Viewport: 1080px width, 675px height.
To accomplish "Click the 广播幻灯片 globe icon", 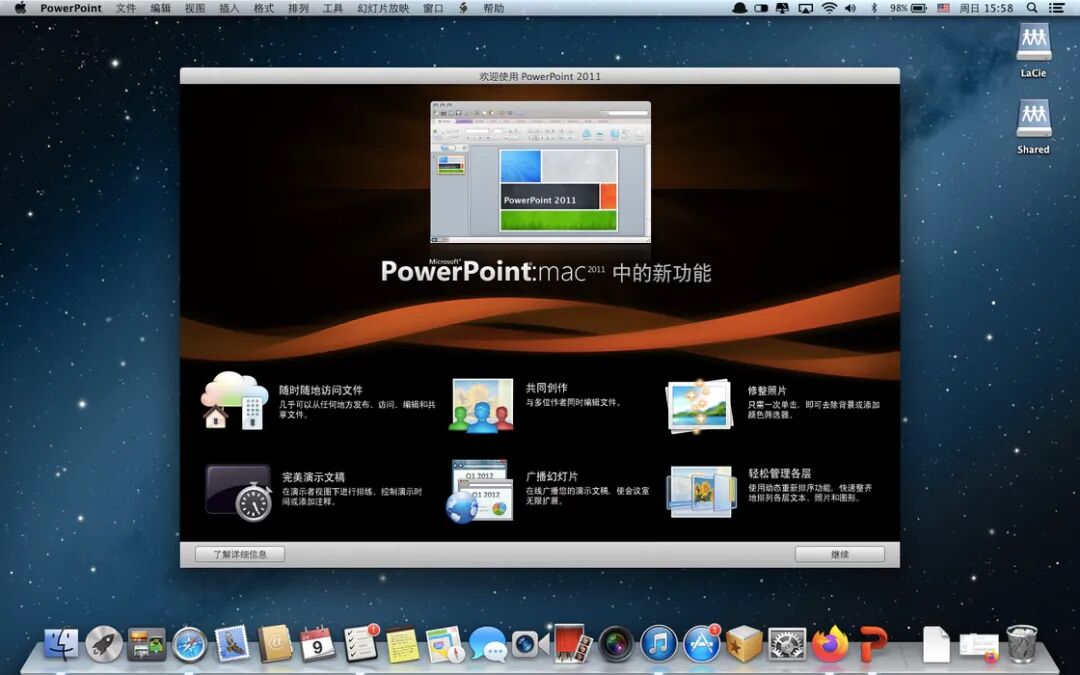I will (479, 491).
